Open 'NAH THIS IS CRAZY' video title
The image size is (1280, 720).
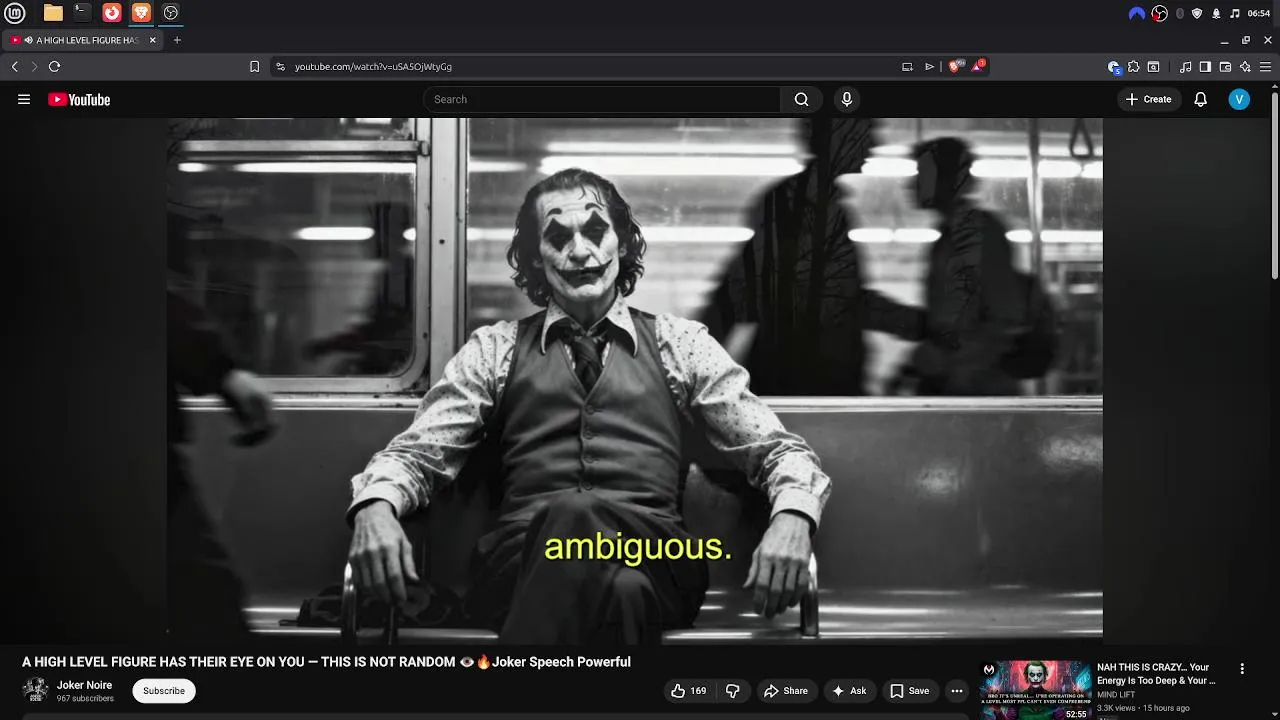(1156, 673)
